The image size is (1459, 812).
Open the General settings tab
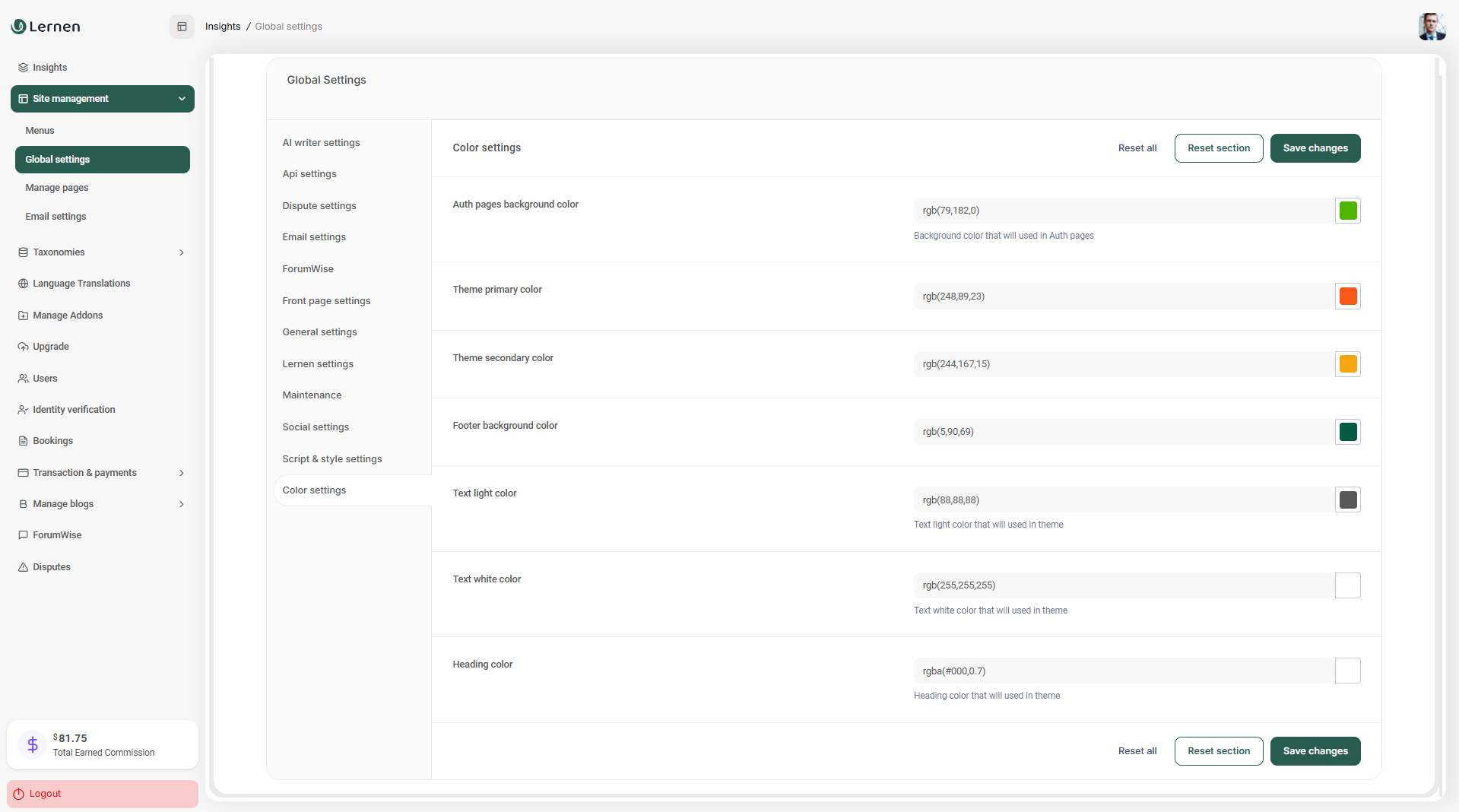click(319, 332)
